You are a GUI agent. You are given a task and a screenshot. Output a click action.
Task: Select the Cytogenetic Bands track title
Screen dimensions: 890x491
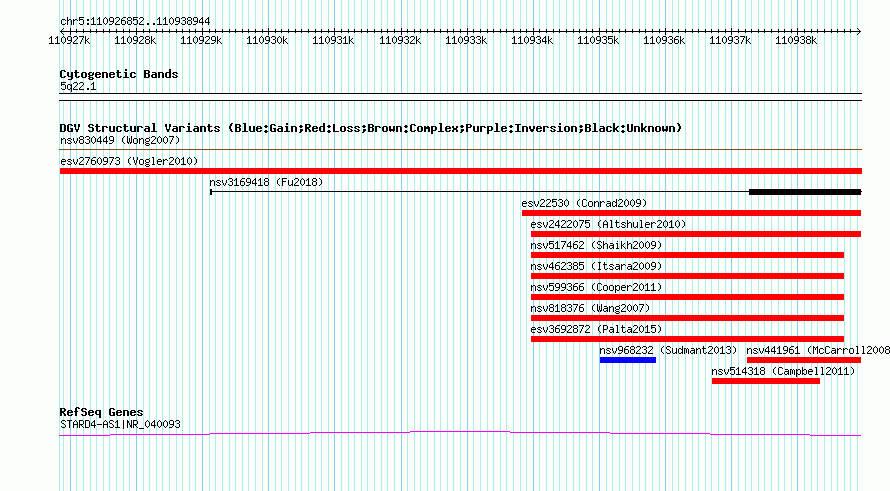coord(119,74)
